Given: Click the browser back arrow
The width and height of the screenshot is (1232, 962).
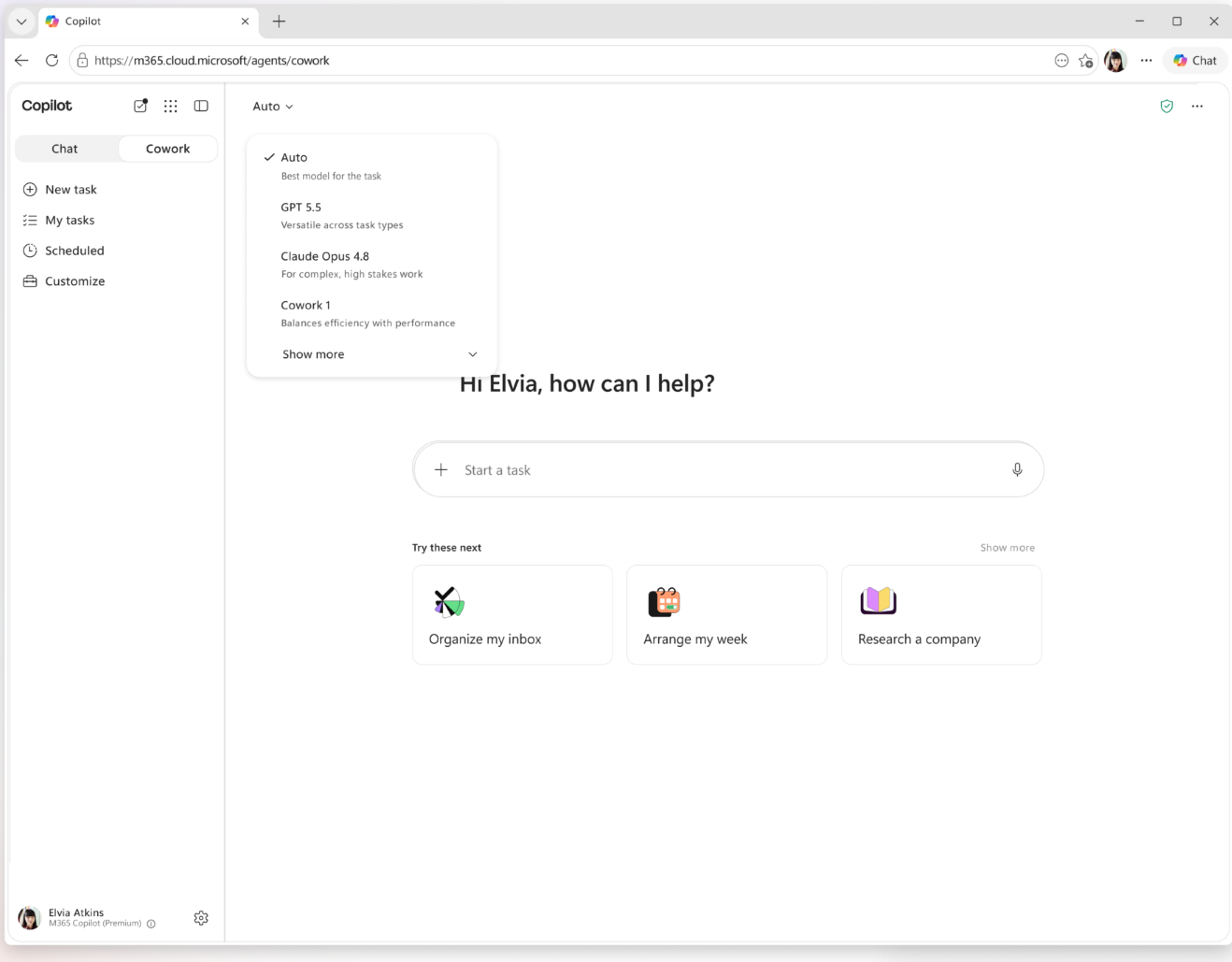Looking at the screenshot, I should pos(21,60).
